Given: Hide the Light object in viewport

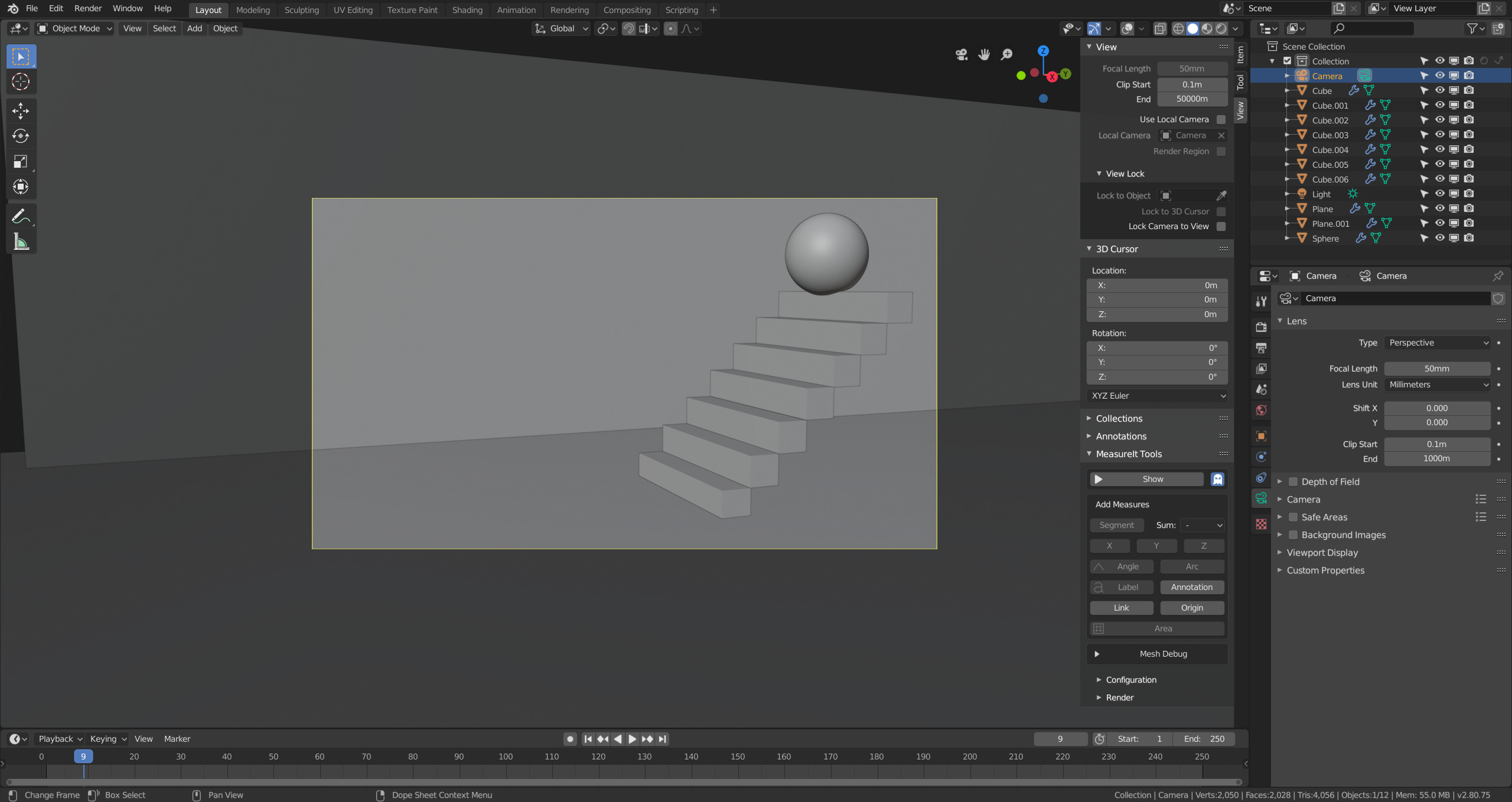Looking at the screenshot, I should (x=1440, y=194).
